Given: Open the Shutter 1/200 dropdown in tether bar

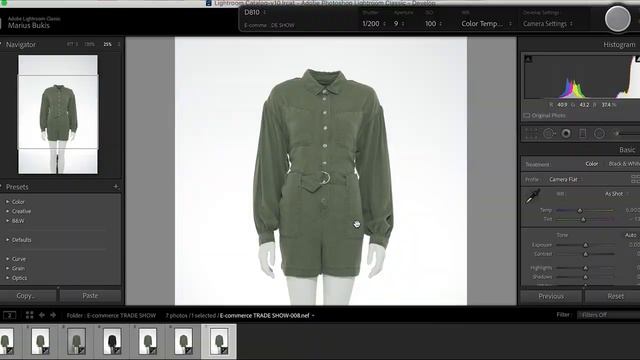Looking at the screenshot, I should click(x=374, y=24).
